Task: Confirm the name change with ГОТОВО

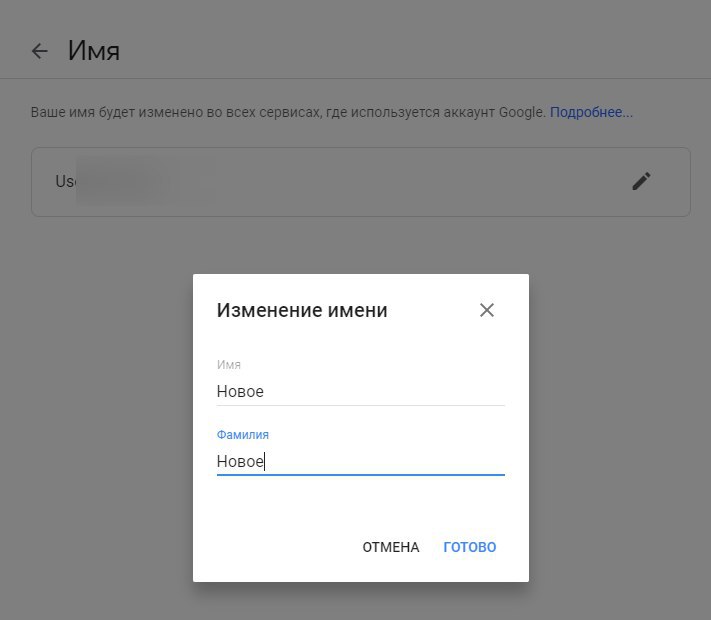Action: tap(469, 547)
